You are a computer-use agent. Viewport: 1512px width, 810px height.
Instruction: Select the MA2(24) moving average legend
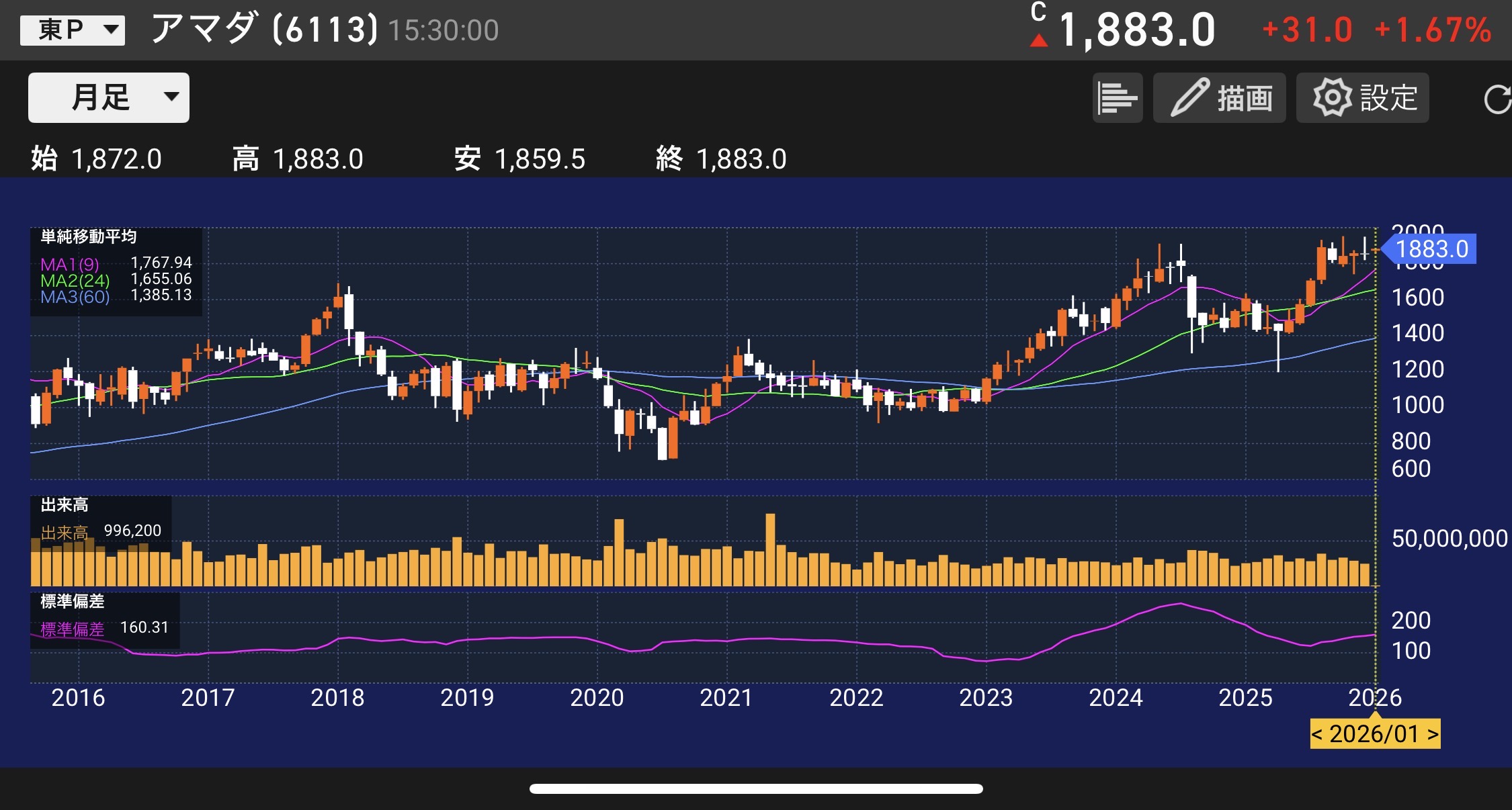[75, 280]
